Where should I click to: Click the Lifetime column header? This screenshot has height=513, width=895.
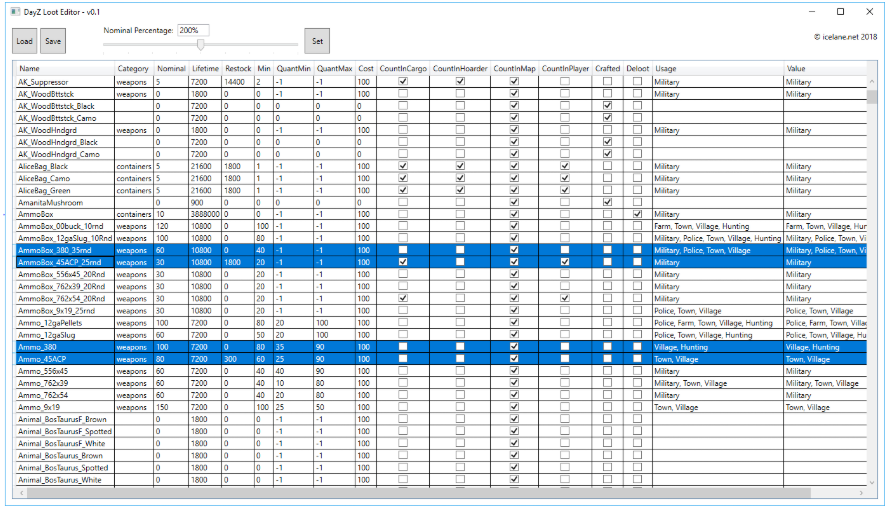[x=205, y=68]
